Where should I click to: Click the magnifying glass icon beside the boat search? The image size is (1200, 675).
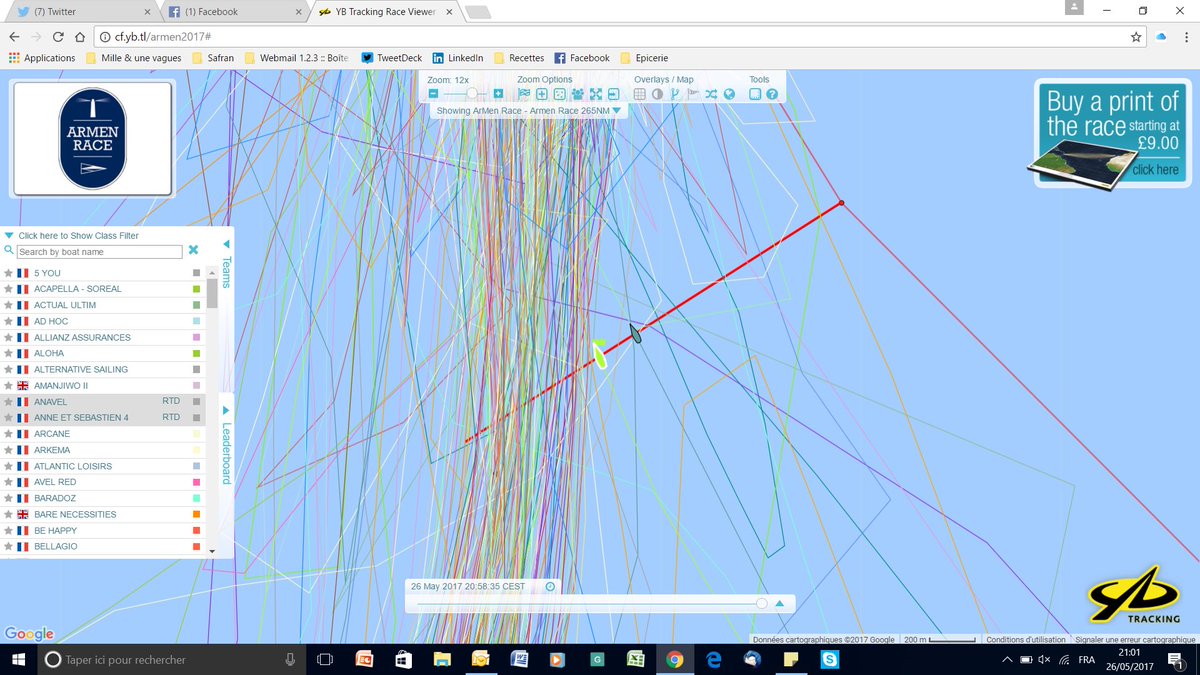(8, 251)
